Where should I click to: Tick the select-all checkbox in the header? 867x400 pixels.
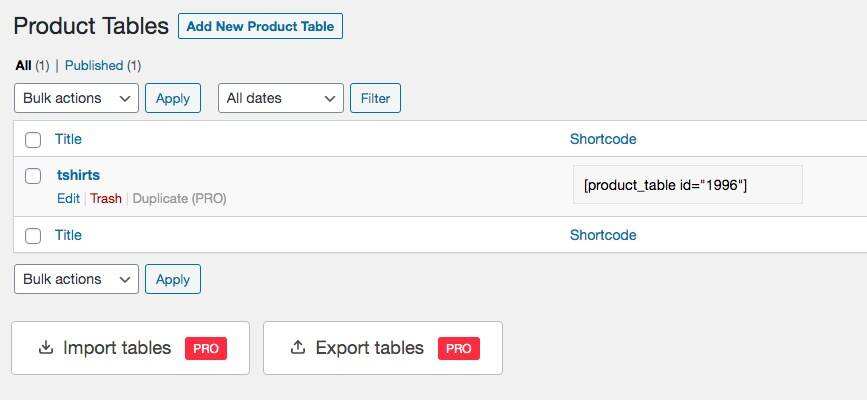tap(33, 140)
